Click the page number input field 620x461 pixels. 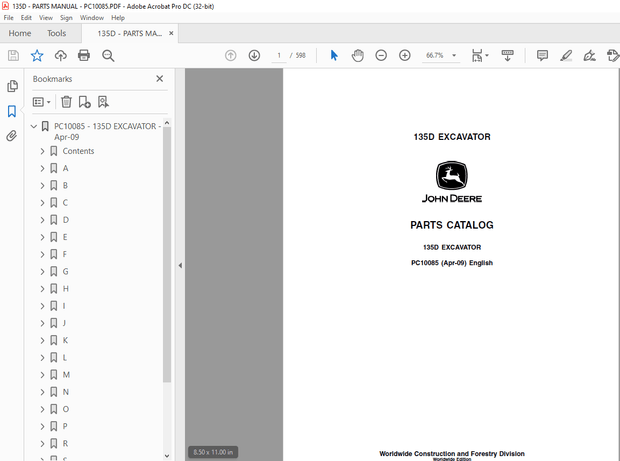[x=279, y=55]
